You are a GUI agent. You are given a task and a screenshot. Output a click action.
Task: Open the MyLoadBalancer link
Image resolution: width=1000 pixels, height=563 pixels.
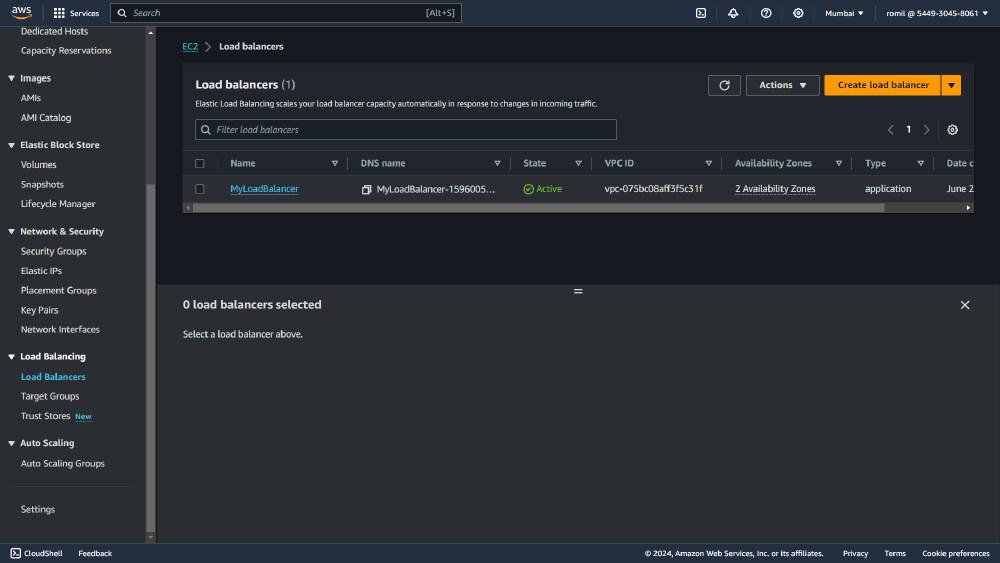click(x=264, y=189)
